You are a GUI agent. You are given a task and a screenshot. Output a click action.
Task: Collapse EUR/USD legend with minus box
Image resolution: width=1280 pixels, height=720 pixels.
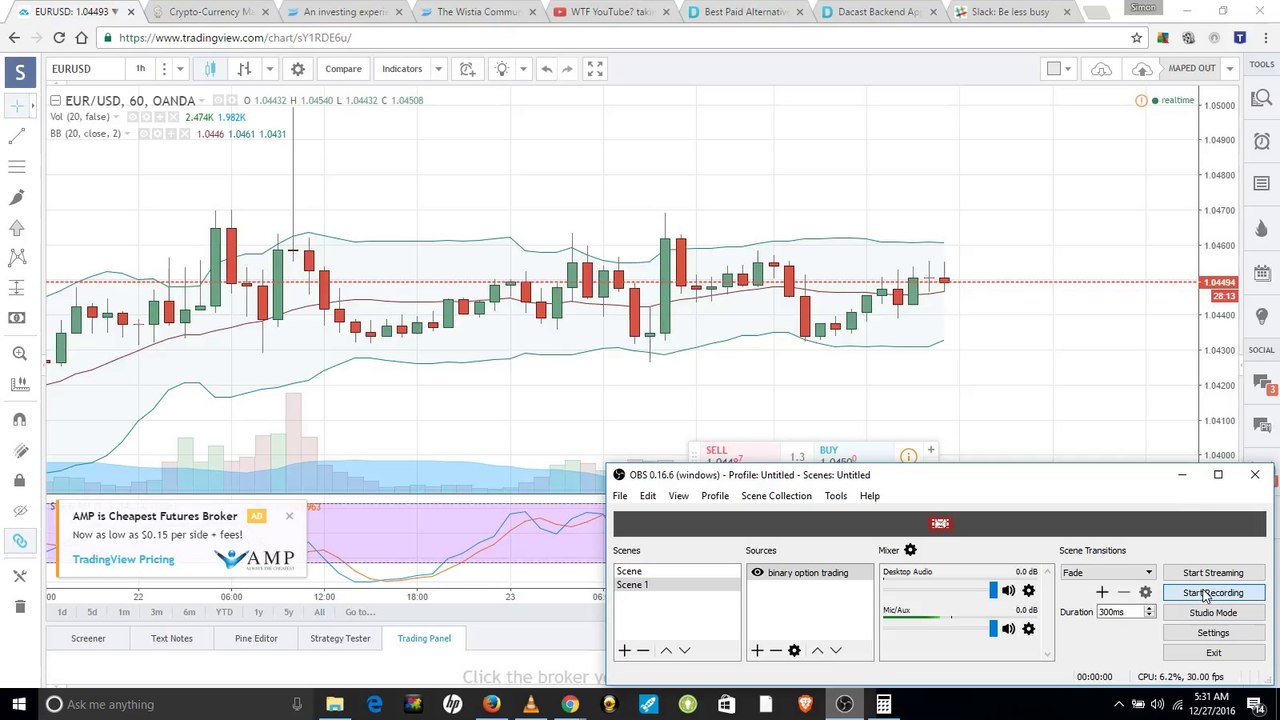pos(56,101)
